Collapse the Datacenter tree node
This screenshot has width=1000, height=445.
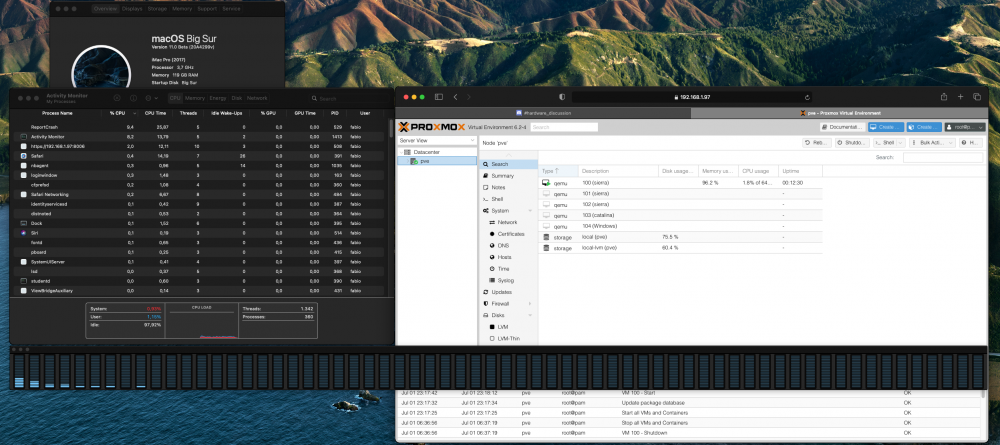401,152
